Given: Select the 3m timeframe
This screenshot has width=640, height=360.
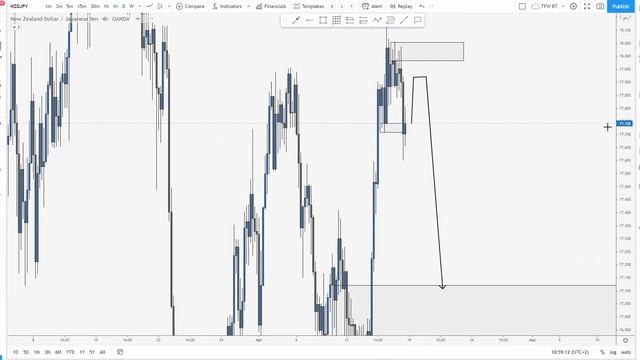Looking at the screenshot, I should point(59,6).
